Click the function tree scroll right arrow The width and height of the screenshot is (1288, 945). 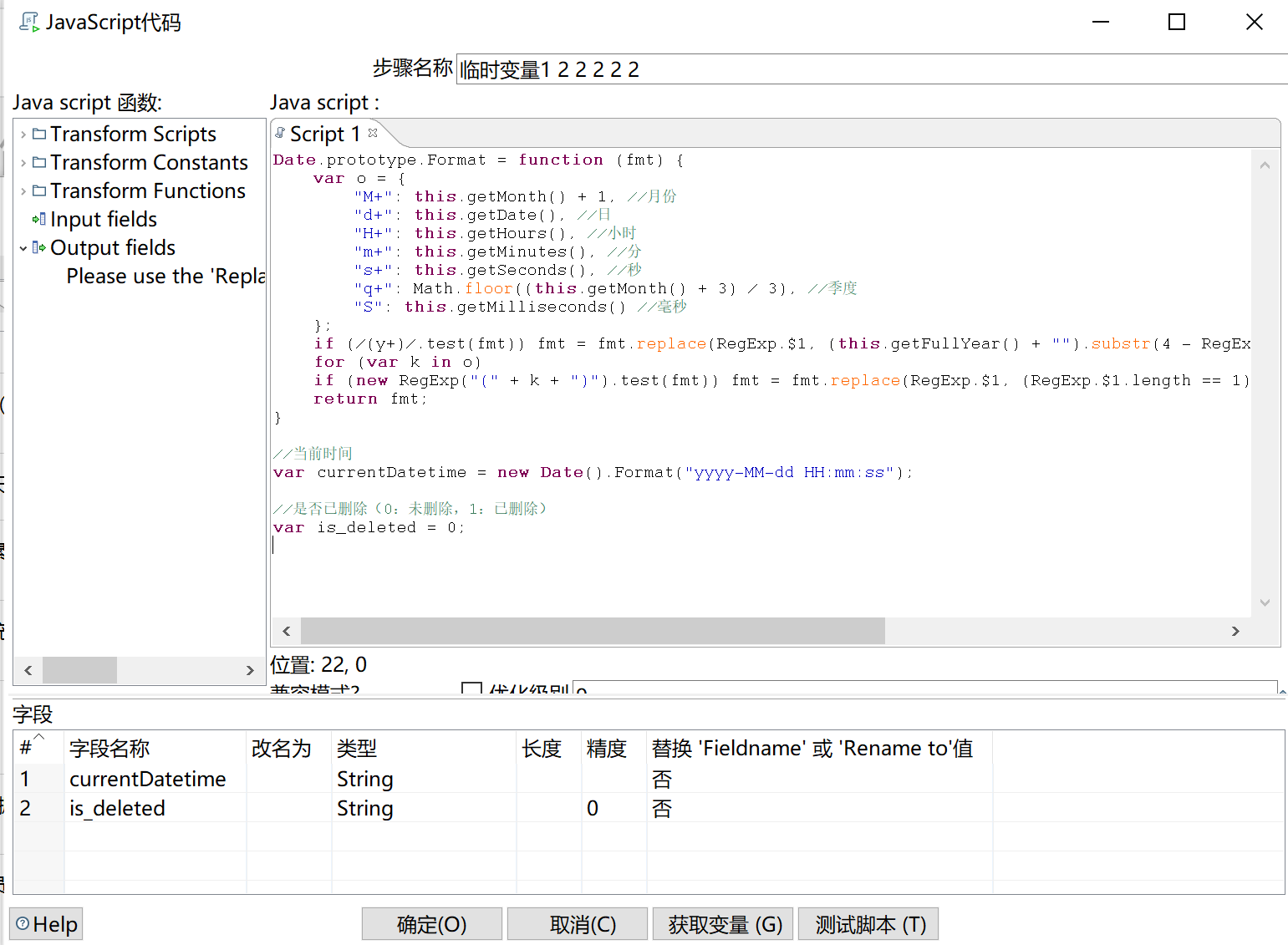249,670
